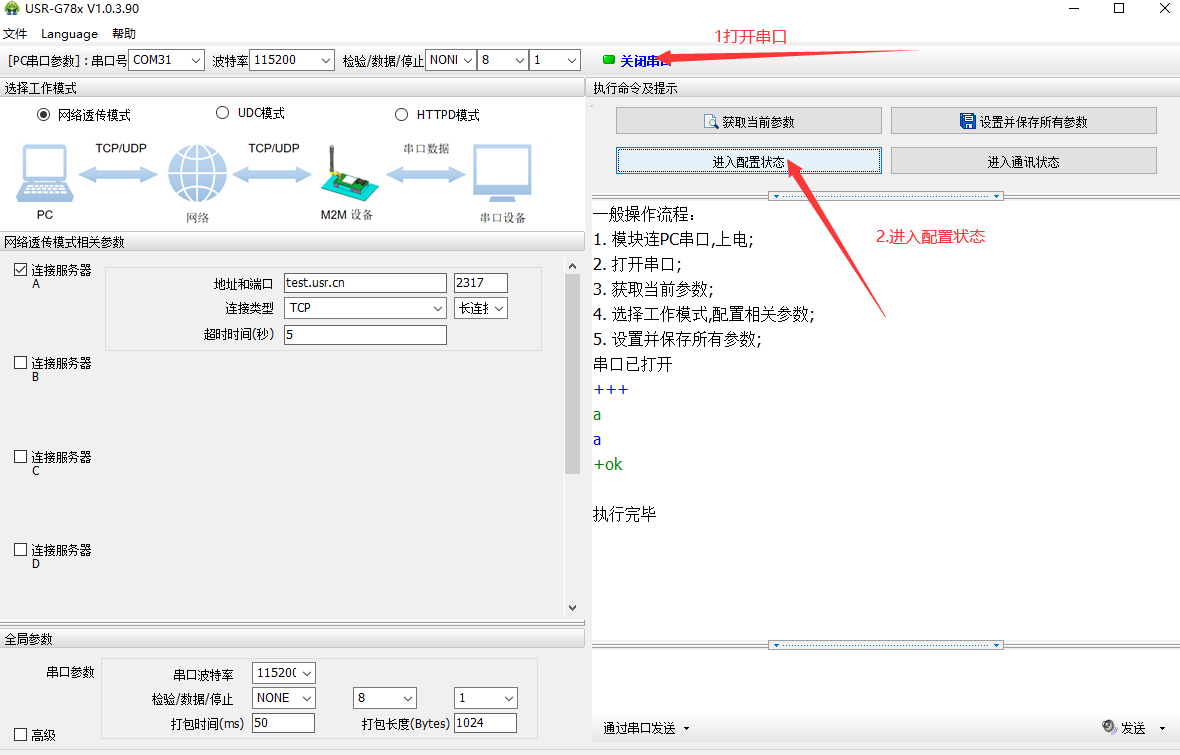Click 设置并保存所有参数 button
Screen dimensions: 1180x755
pos(1023,121)
